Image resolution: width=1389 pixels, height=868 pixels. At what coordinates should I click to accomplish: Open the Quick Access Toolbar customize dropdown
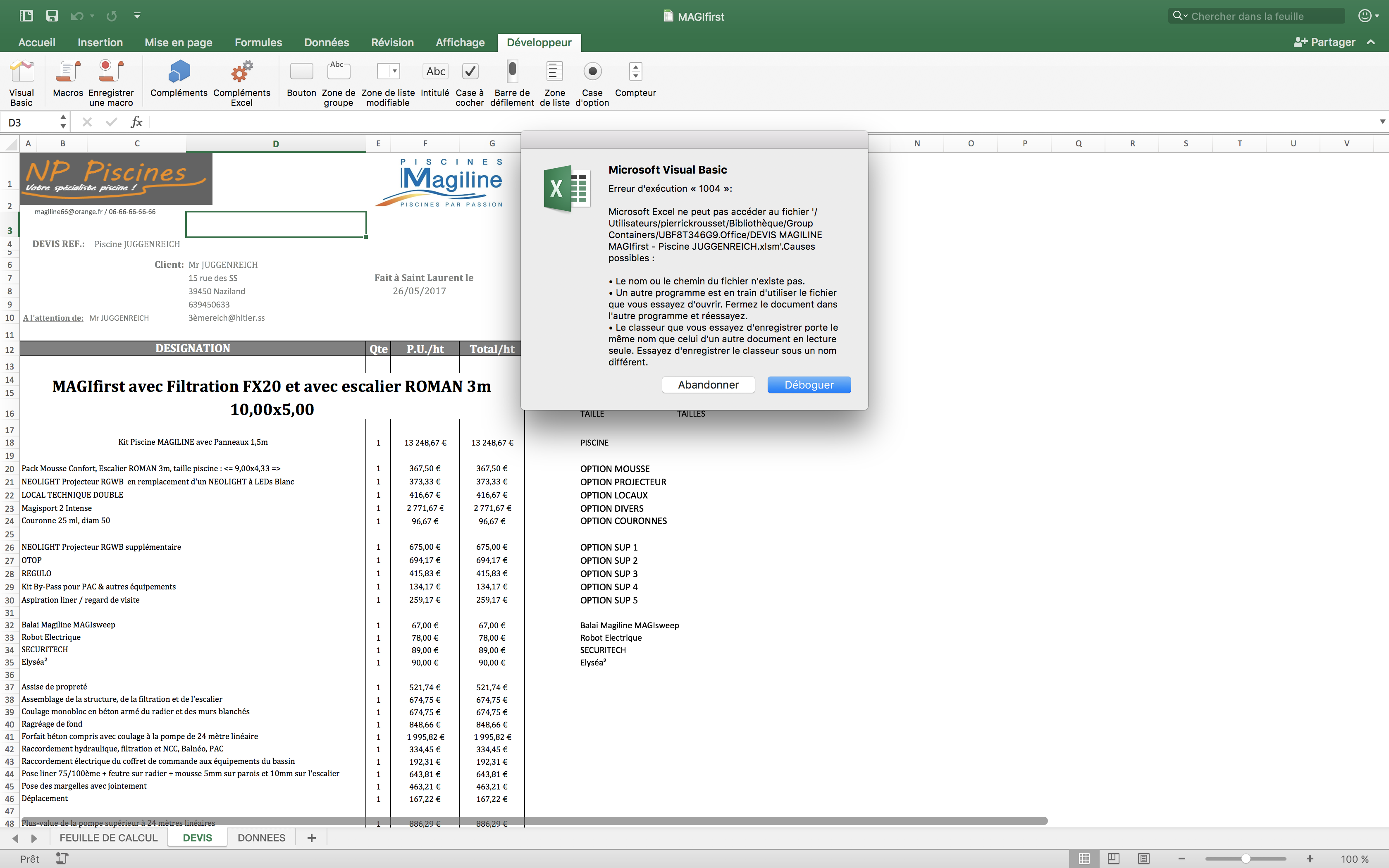tap(137, 16)
